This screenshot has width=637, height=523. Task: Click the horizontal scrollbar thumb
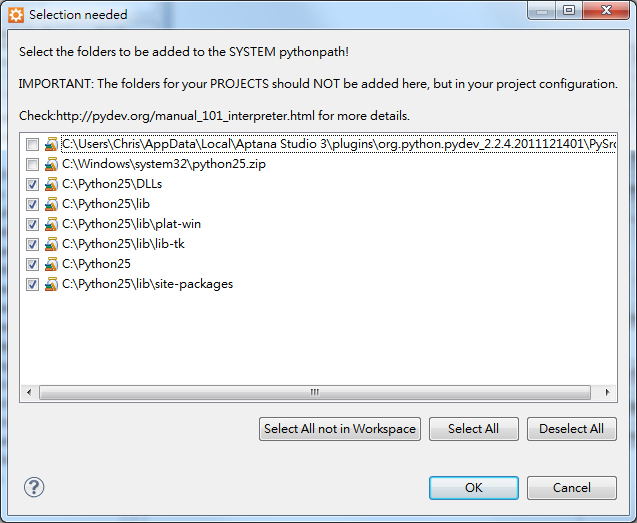coord(315,392)
